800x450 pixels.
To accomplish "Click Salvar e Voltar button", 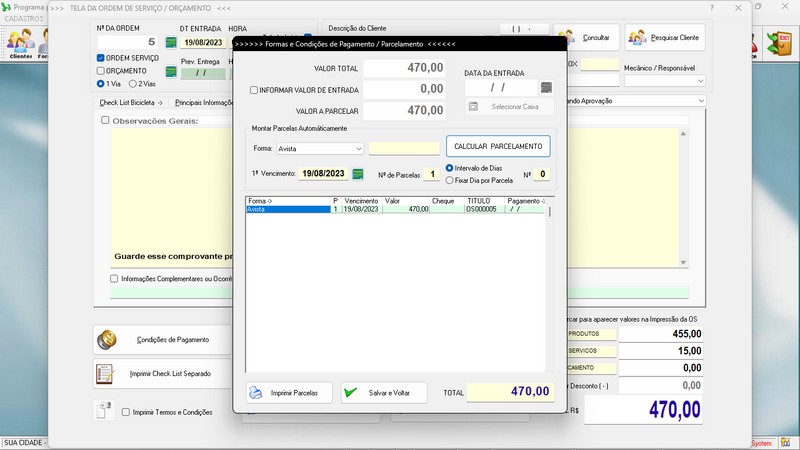I will 384,393.
